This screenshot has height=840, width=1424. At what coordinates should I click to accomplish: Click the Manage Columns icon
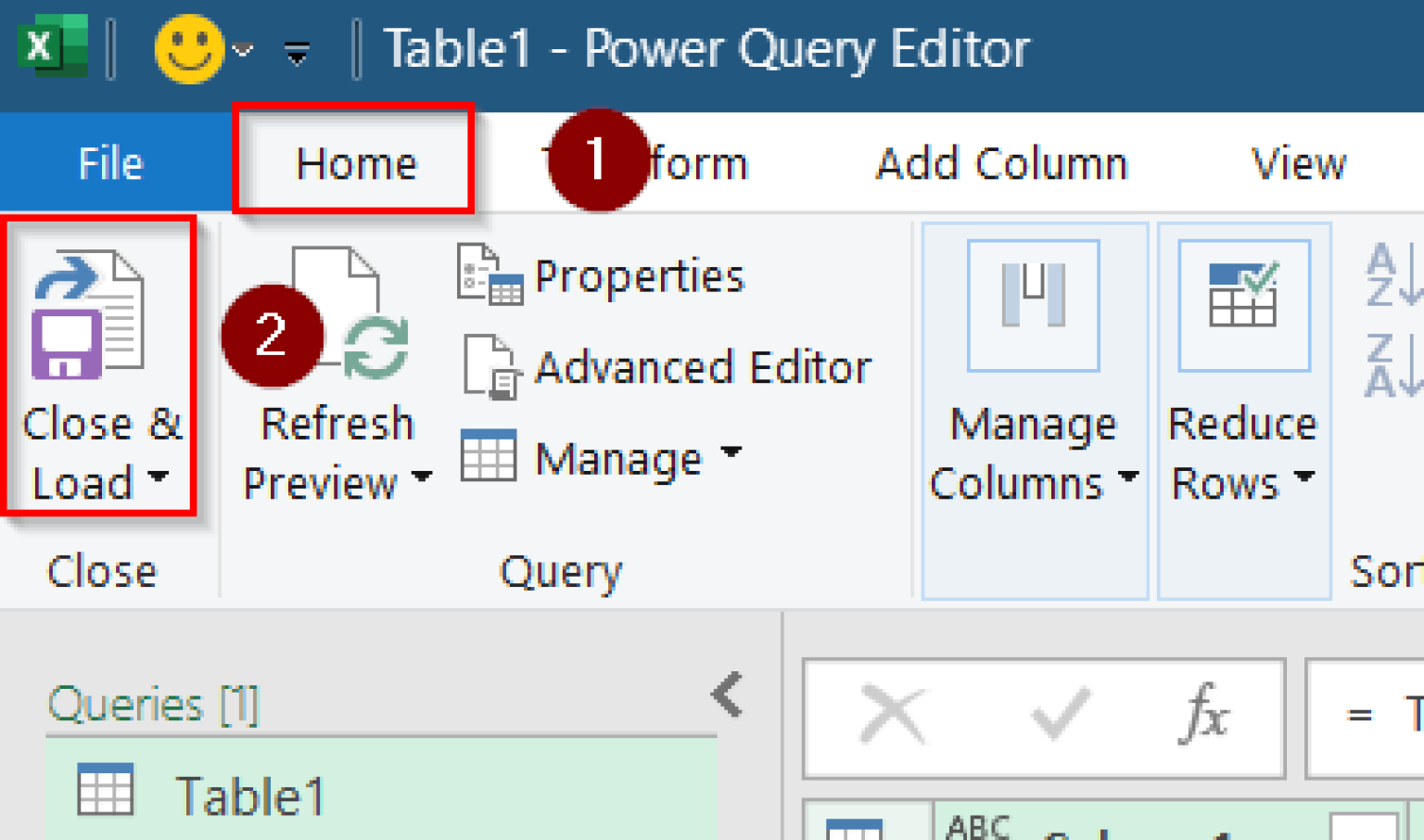(1033, 306)
